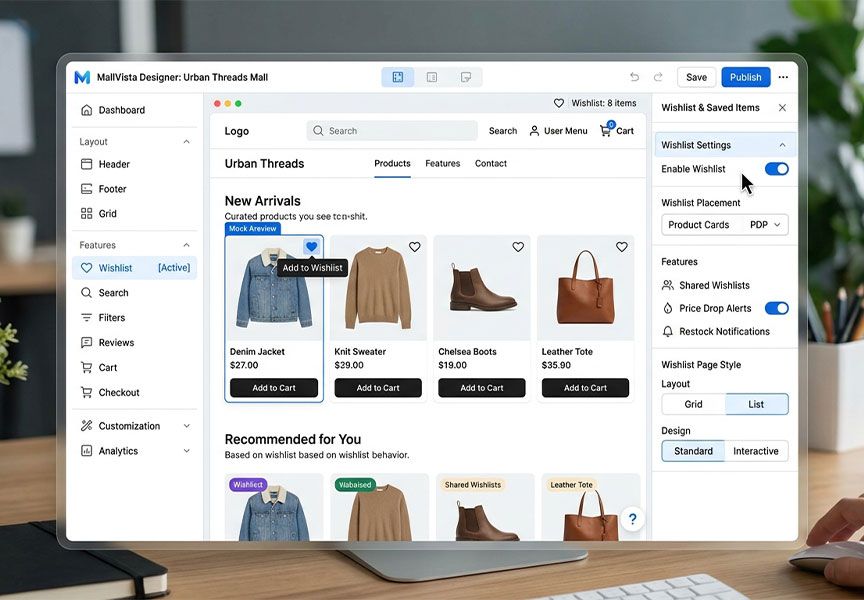864x600 pixels.
Task: Expand the Customization chevron
Action: point(186,426)
